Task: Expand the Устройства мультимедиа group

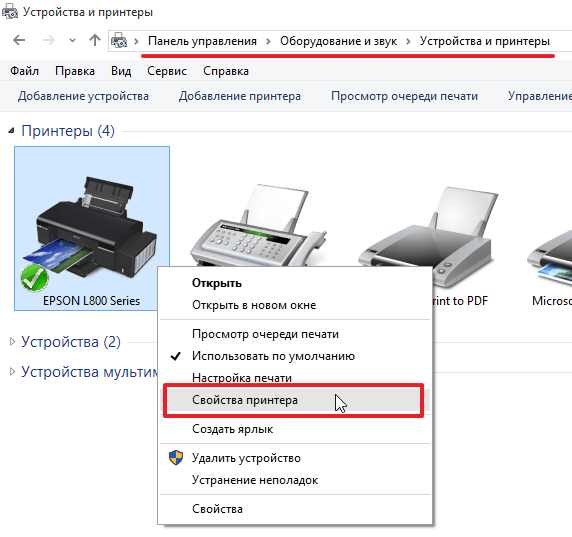Action: [12, 372]
